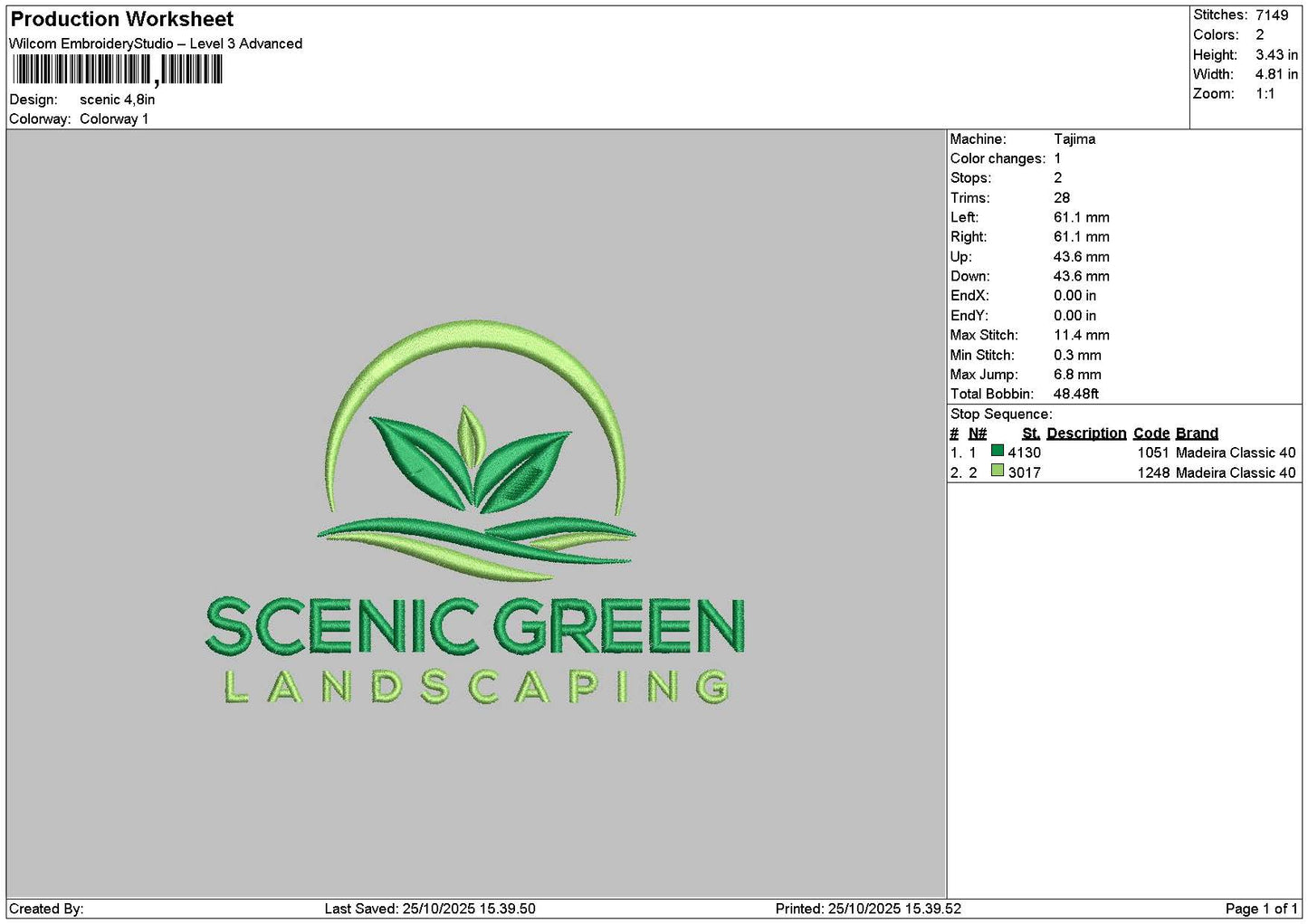Click the 'Created By:' footer label
This screenshot has height=924, width=1308.
[46, 909]
